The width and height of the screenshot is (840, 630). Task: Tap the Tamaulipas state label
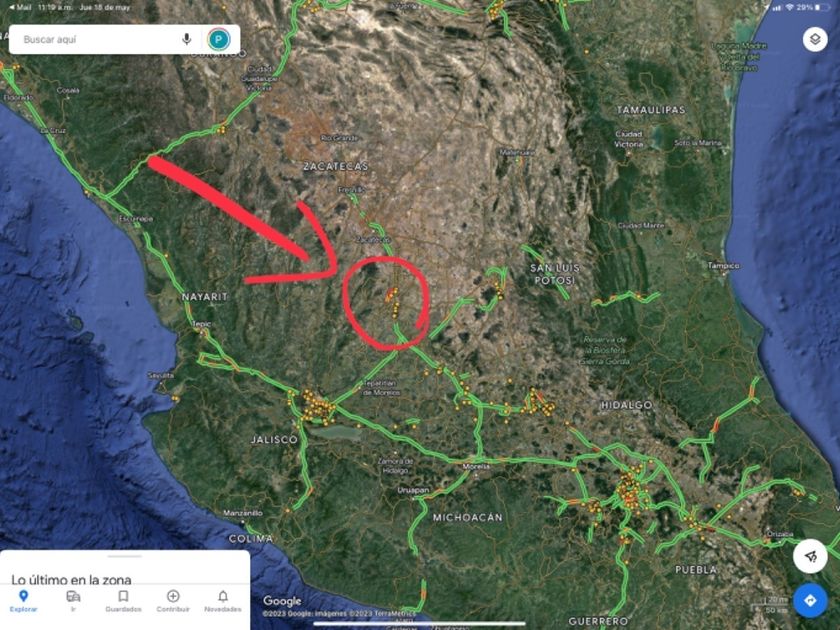point(651,110)
